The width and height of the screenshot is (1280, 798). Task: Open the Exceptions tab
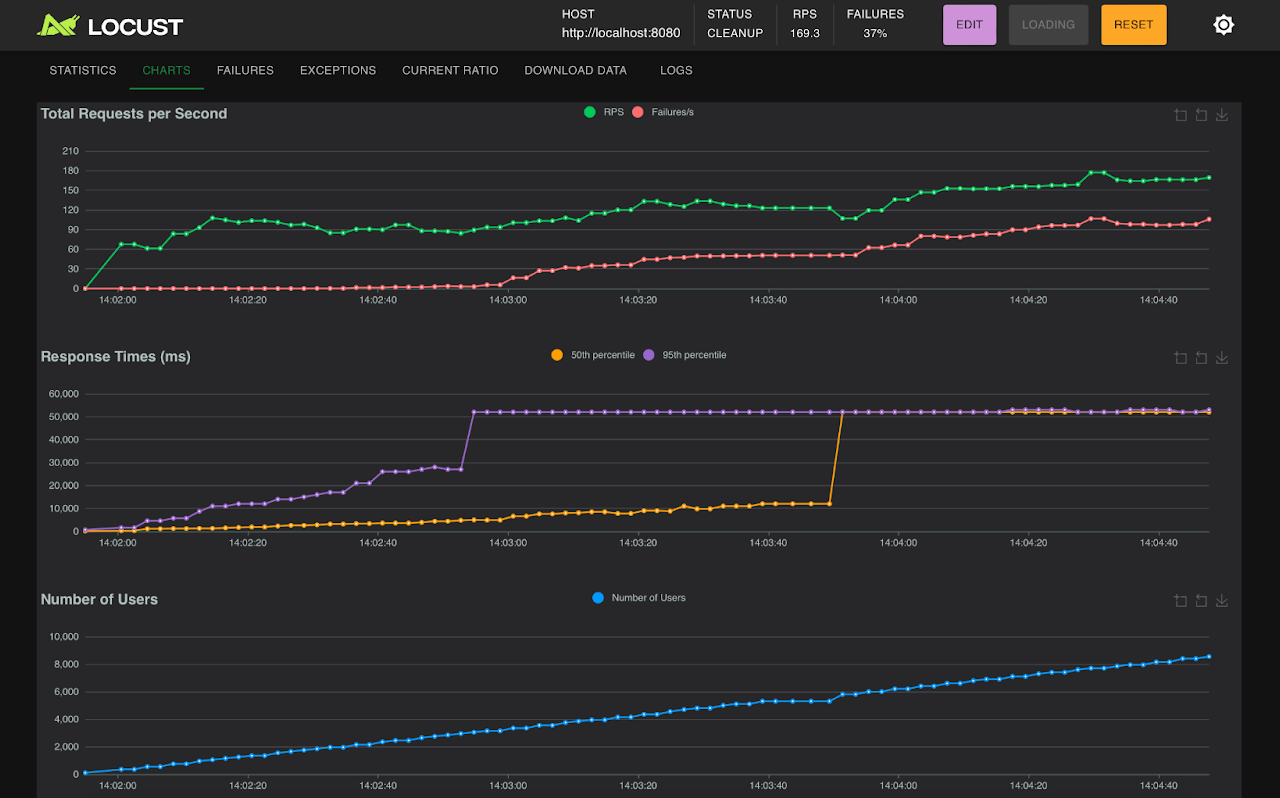click(x=338, y=70)
